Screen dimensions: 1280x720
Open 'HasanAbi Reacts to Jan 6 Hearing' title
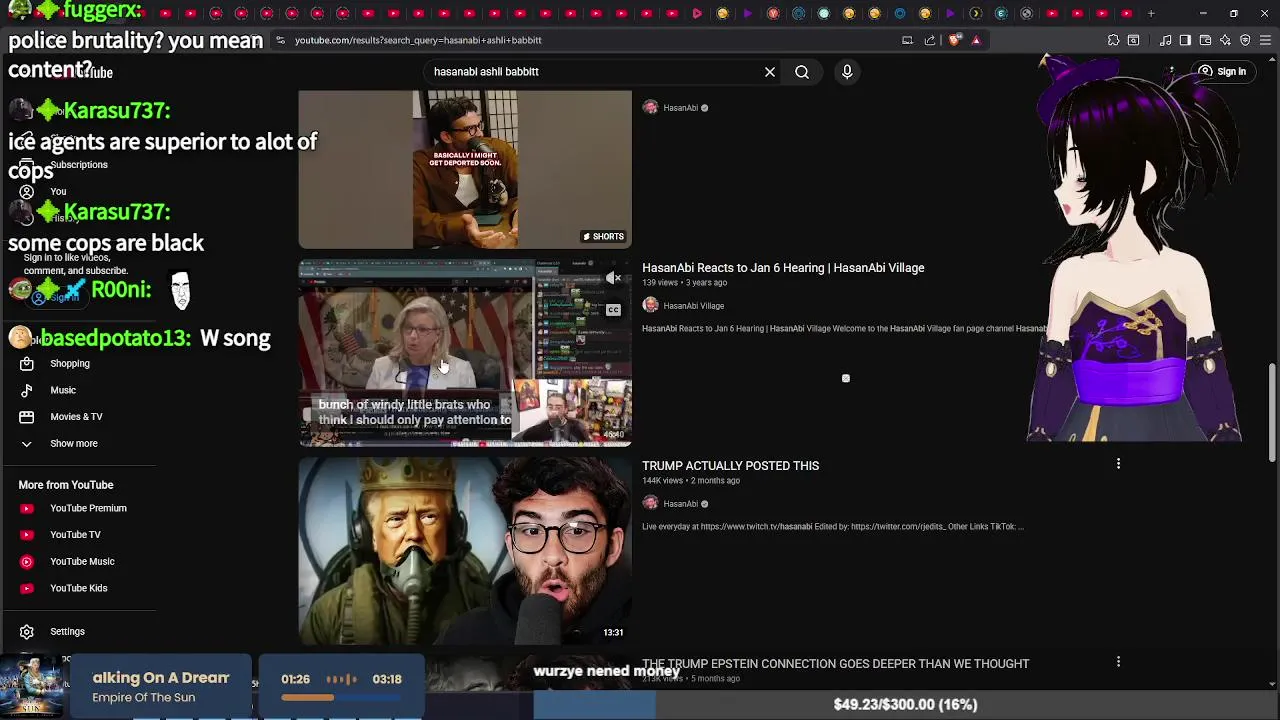[x=783, y=268]
